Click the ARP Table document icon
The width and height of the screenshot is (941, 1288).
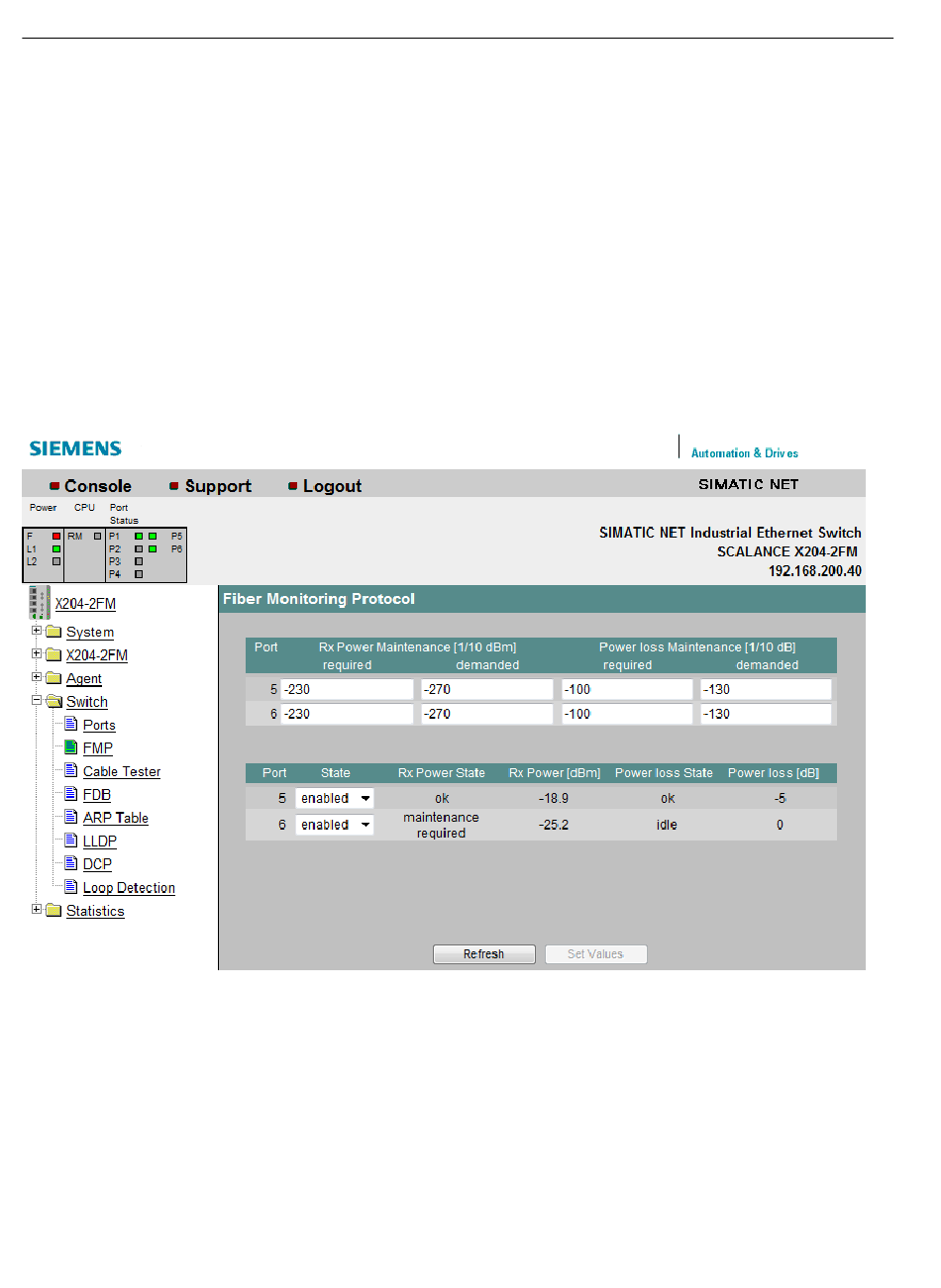coord(71,817)
